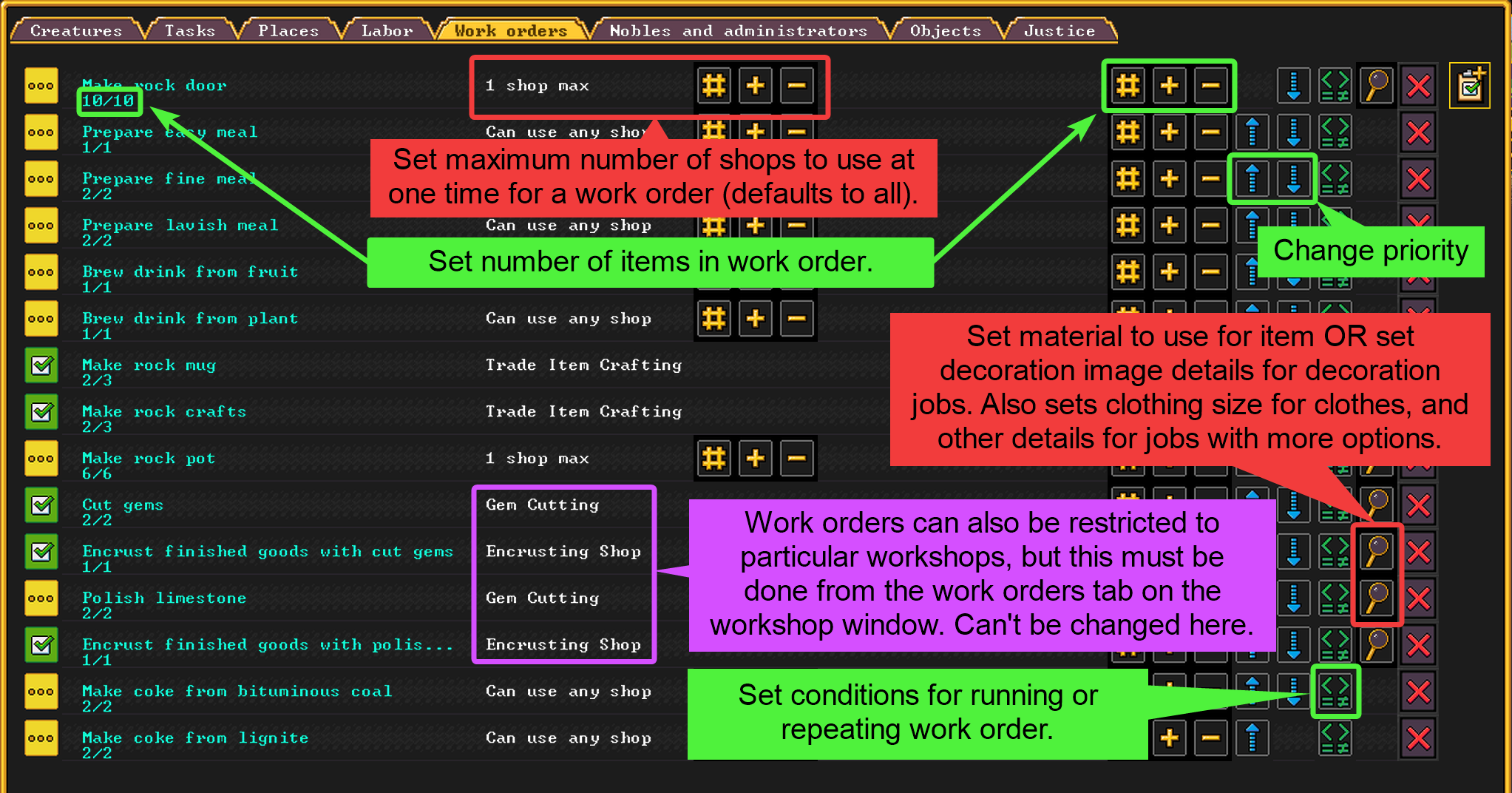The height and width of the screenshot is (793, 1512).
Task: Select the Justice tab
Action: click(1059, 30)
